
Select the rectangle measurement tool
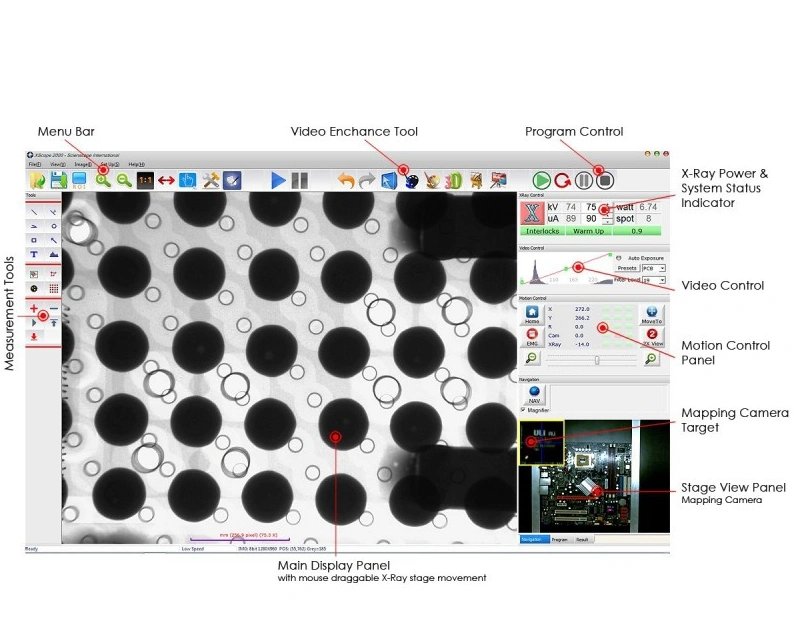click(34, 240)
